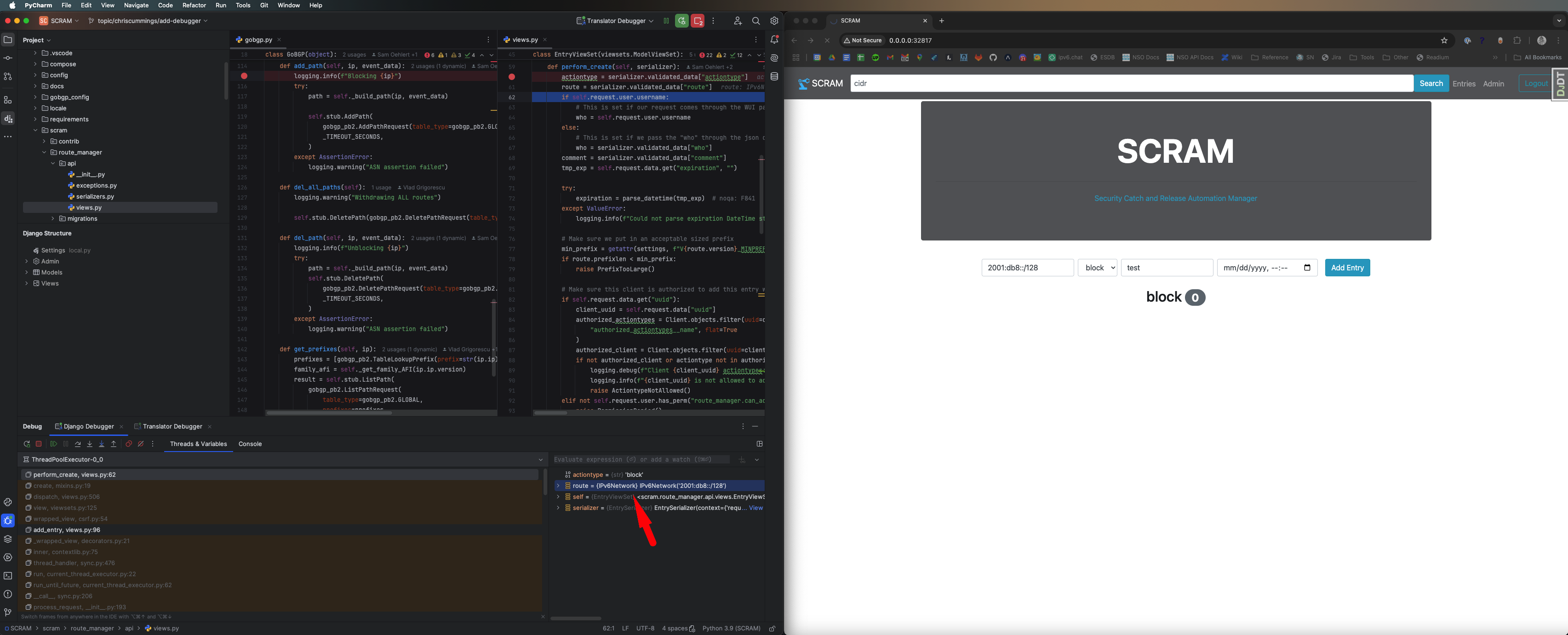
Task: Toggle the debugger layout settings icon
Action: tap(760, 444)
